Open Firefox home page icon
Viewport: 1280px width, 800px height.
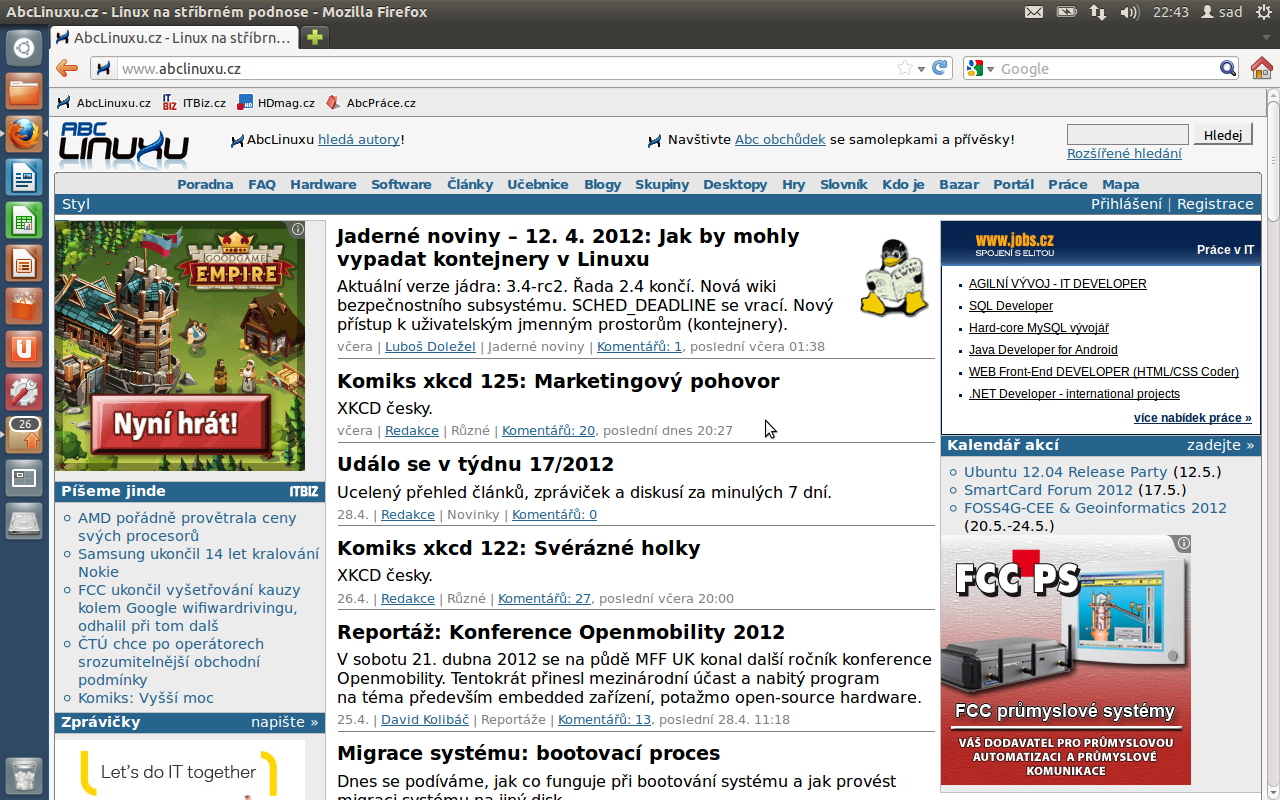1262,68
